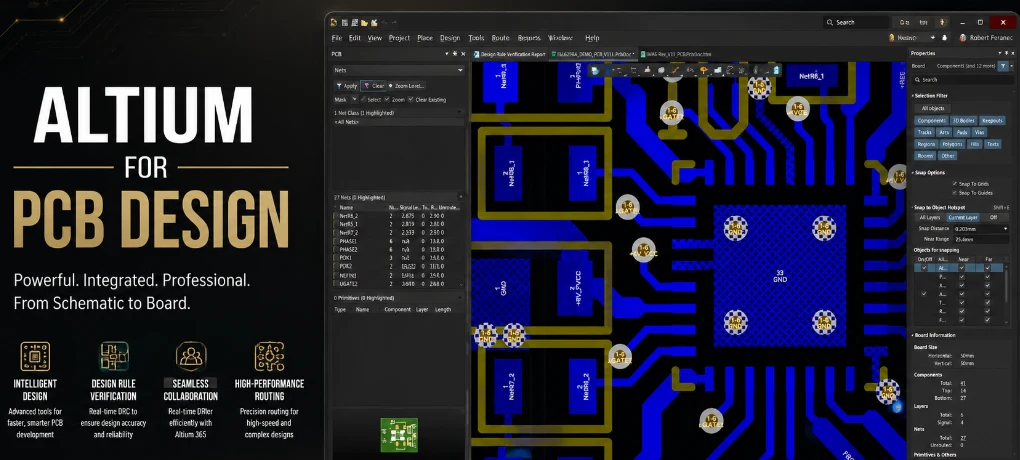Viewport: 1020px width, 460px height.
Task: Click the Properties panel Search field
Action: click(962, 79)
